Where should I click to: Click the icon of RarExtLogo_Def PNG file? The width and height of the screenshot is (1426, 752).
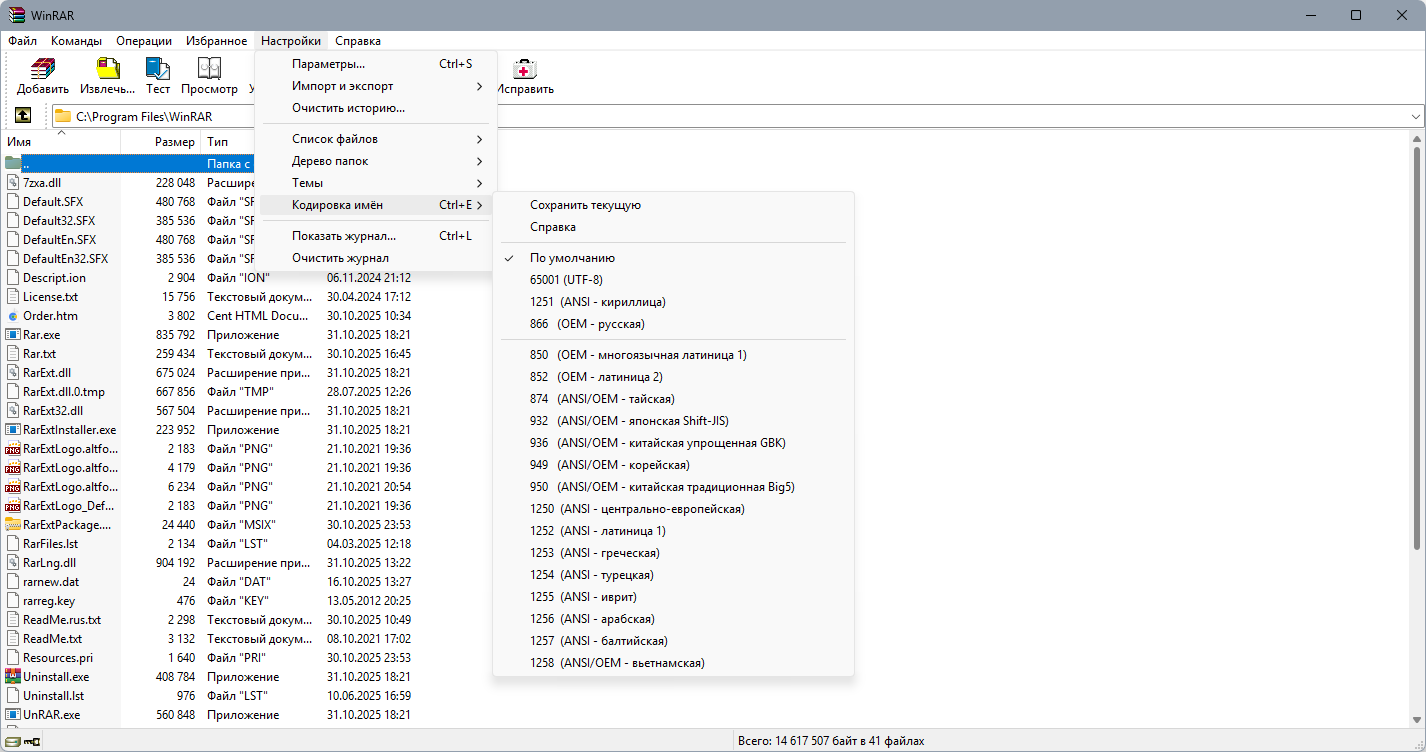13,506
